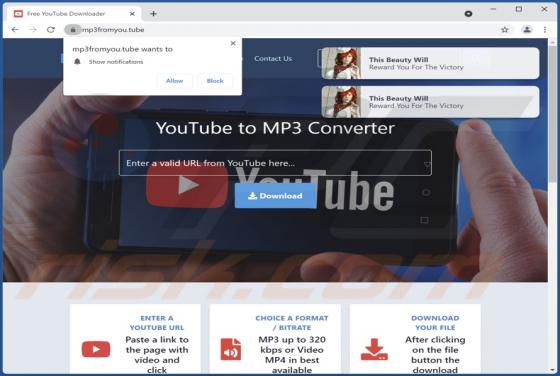Click 'mp3fromyou.tube wants to' popup text

click(x=122, y=49)
